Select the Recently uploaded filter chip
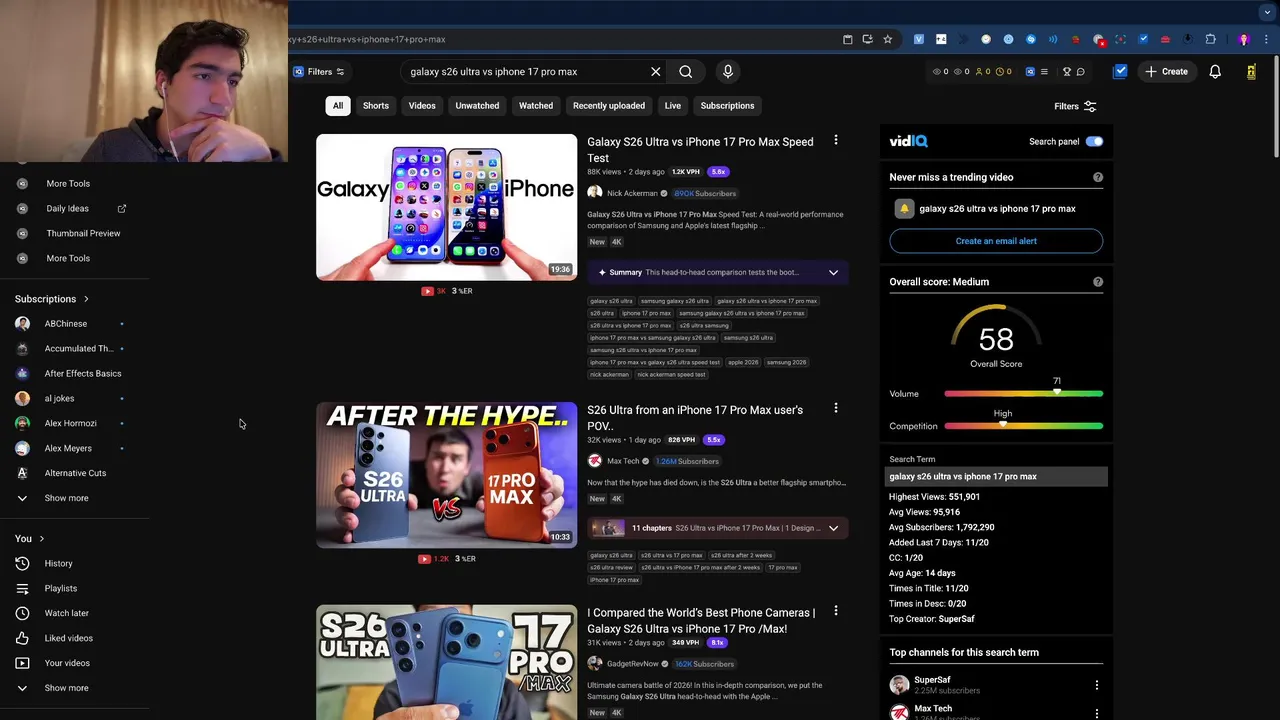Viewport: 1280px width, 720px height. [x=609, y=106]
